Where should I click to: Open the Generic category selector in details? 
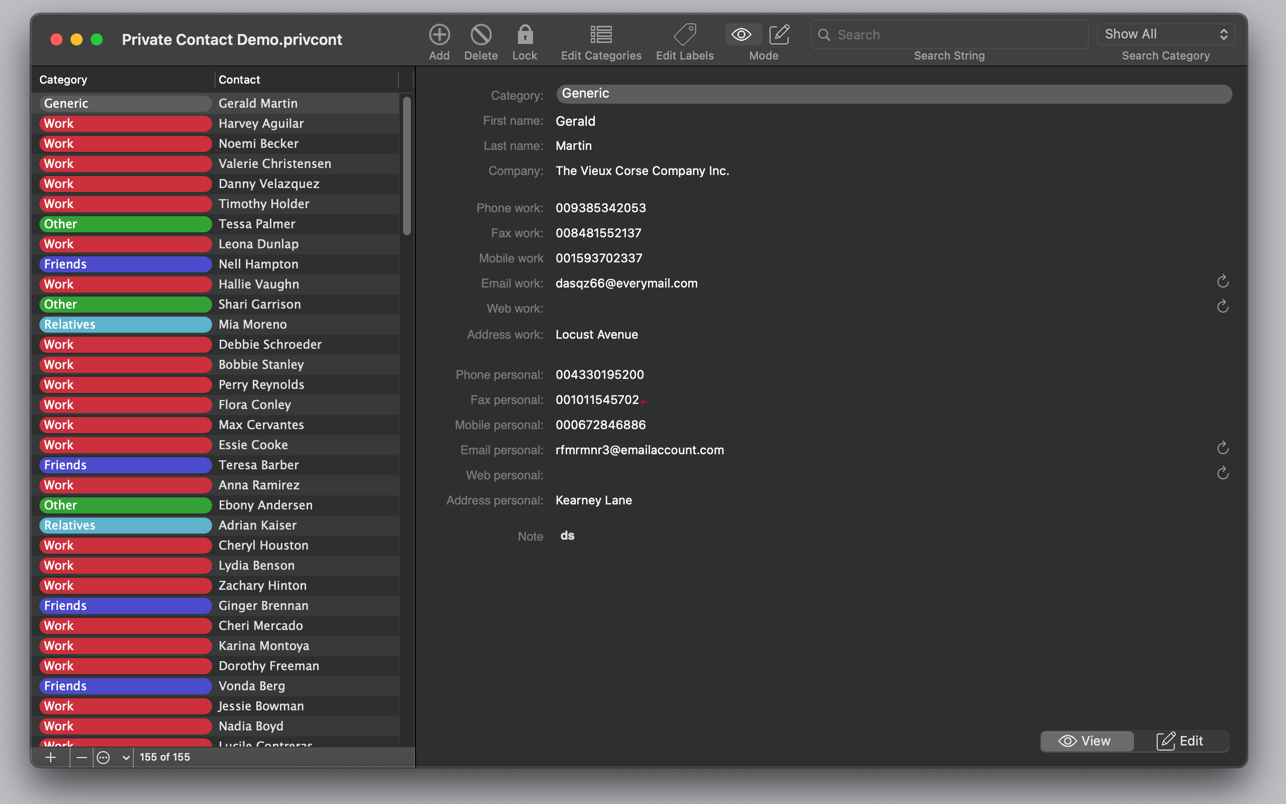click(x=893, y=94)
